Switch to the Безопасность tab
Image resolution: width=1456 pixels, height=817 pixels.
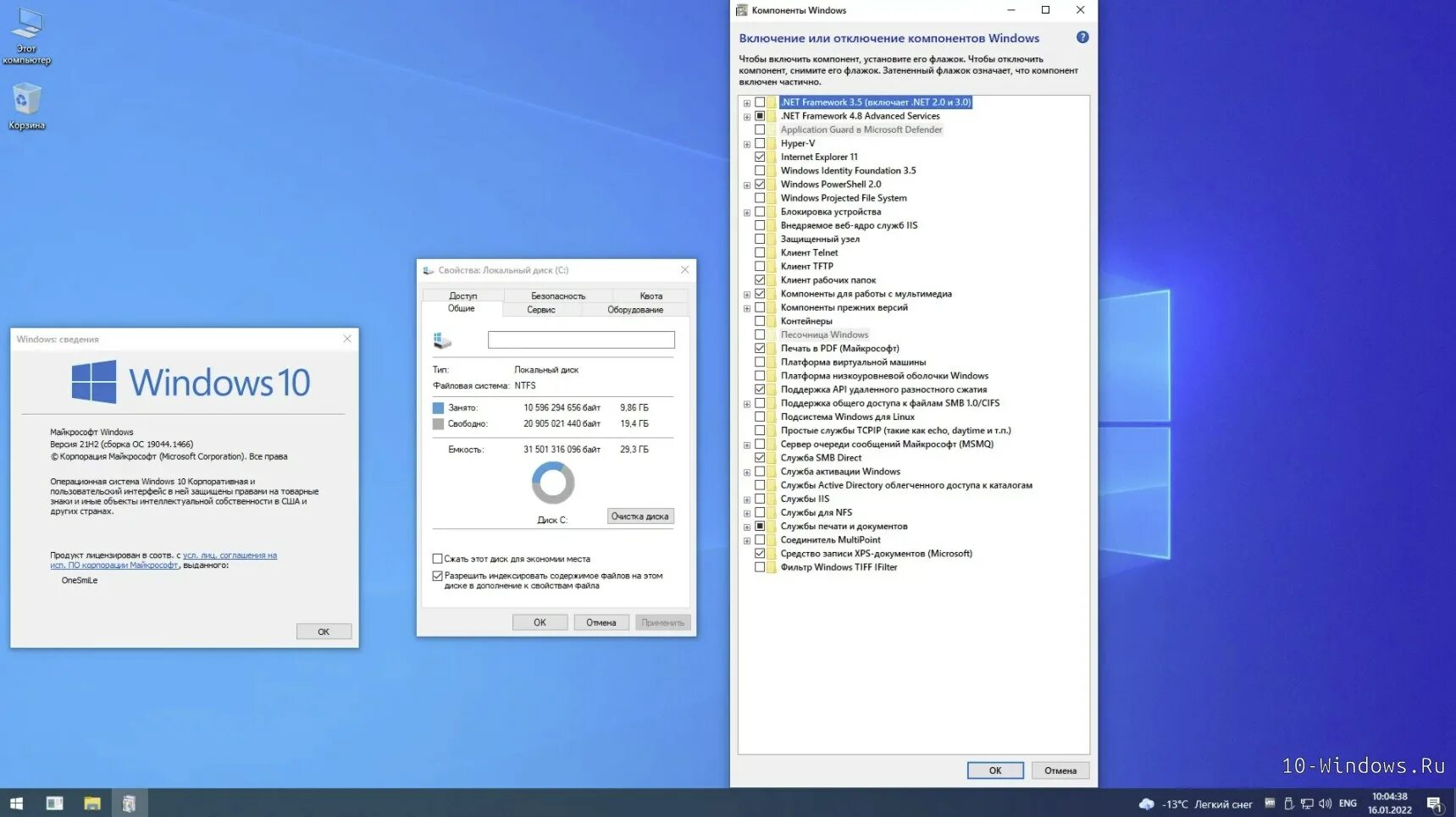pos(558,295)
